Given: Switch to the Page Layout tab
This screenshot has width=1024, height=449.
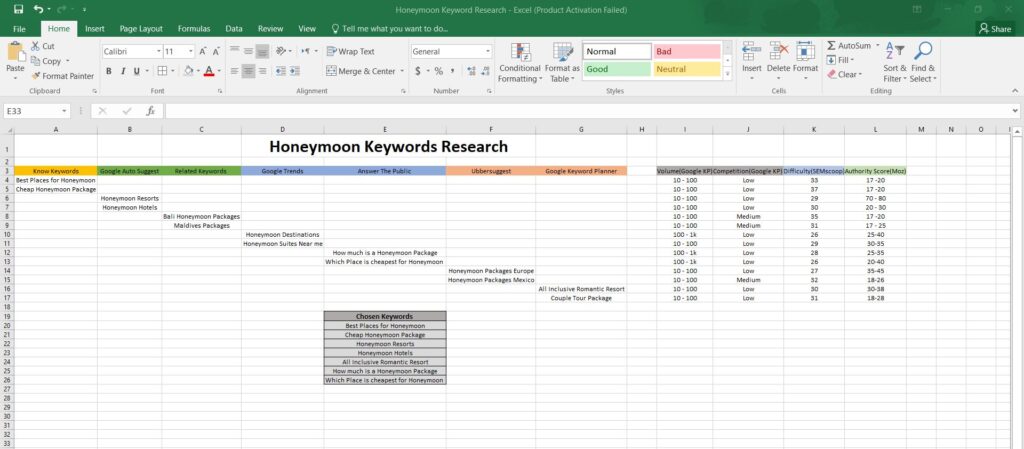Looking at the screenshot, I should point(141,29).
